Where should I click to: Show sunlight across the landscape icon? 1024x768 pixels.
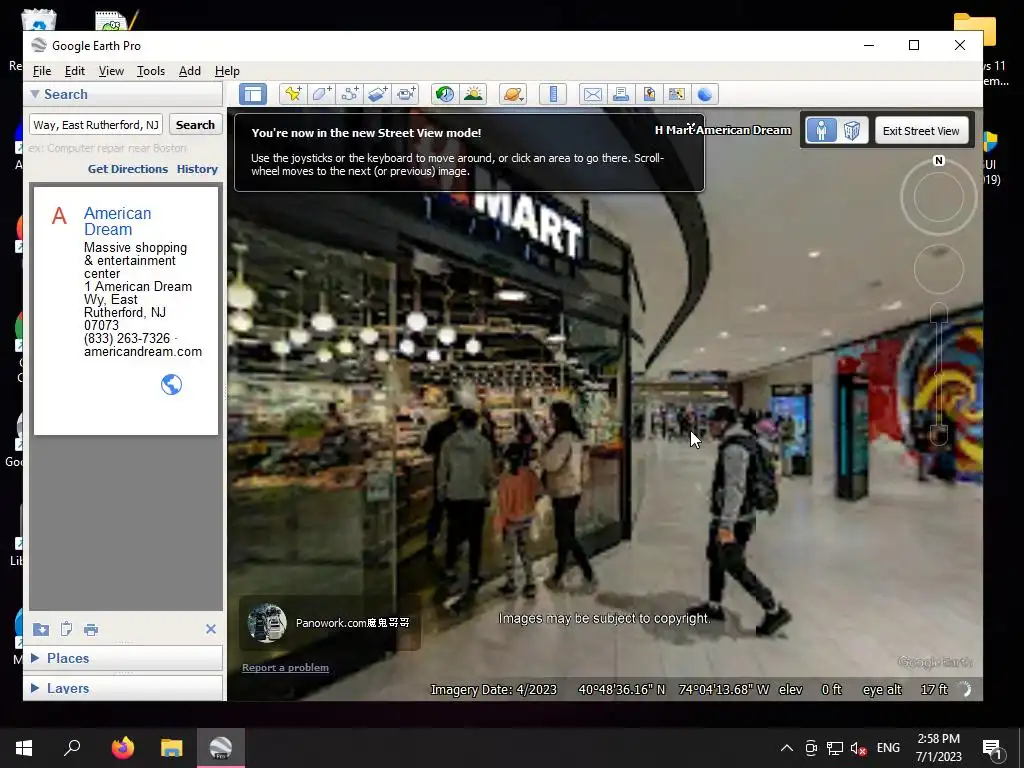(473, 94)
